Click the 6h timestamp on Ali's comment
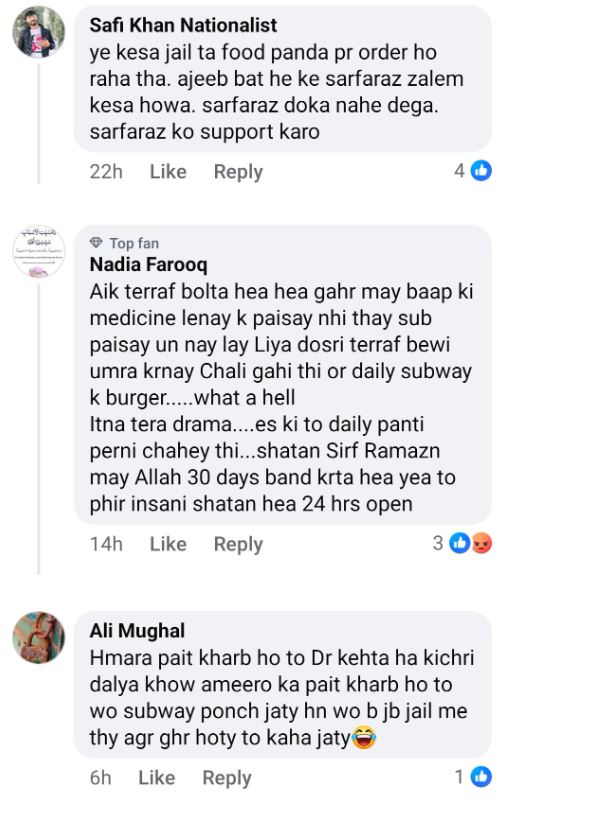Viewport: 615px width, 814px height. click(x=100, y=778)
